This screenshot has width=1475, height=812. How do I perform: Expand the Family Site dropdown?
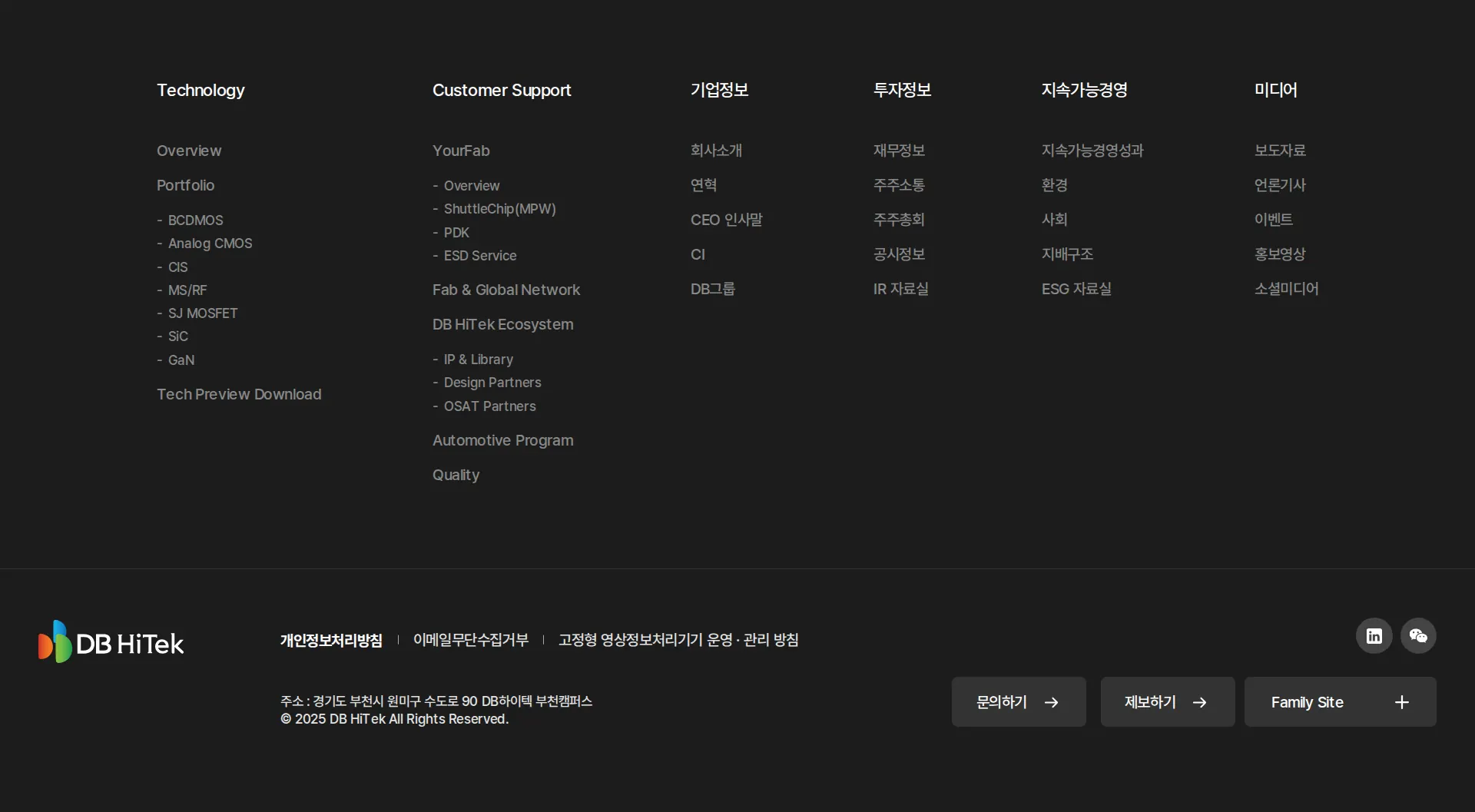coord(1340,702)
